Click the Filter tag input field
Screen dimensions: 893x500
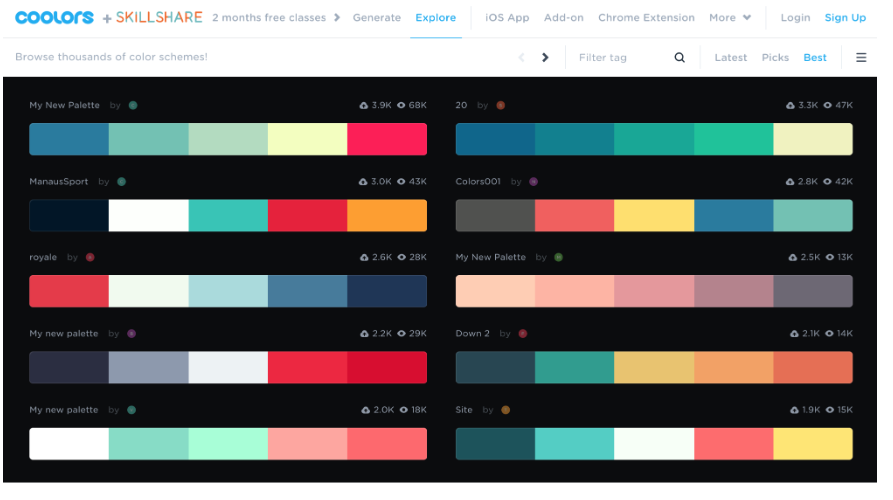pos(620,58)
